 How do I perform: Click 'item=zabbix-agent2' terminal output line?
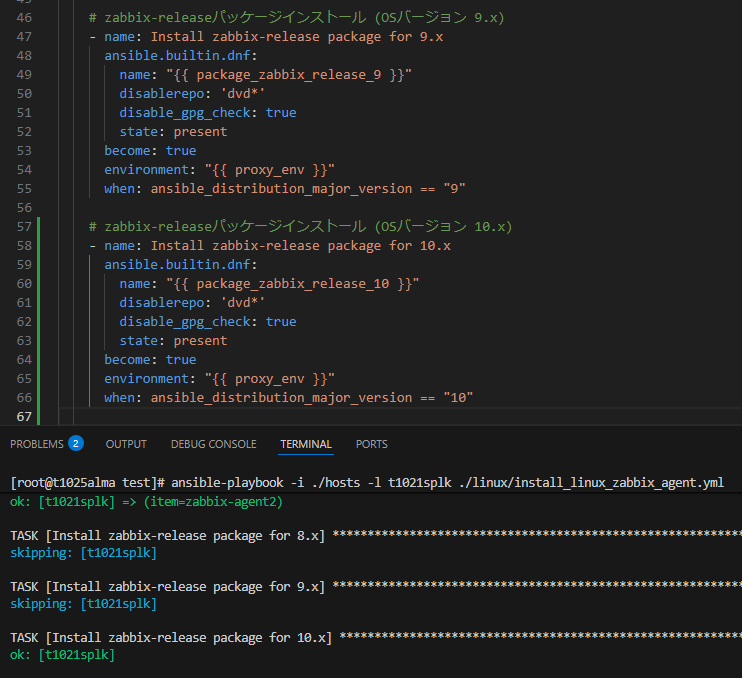[146, 502]
